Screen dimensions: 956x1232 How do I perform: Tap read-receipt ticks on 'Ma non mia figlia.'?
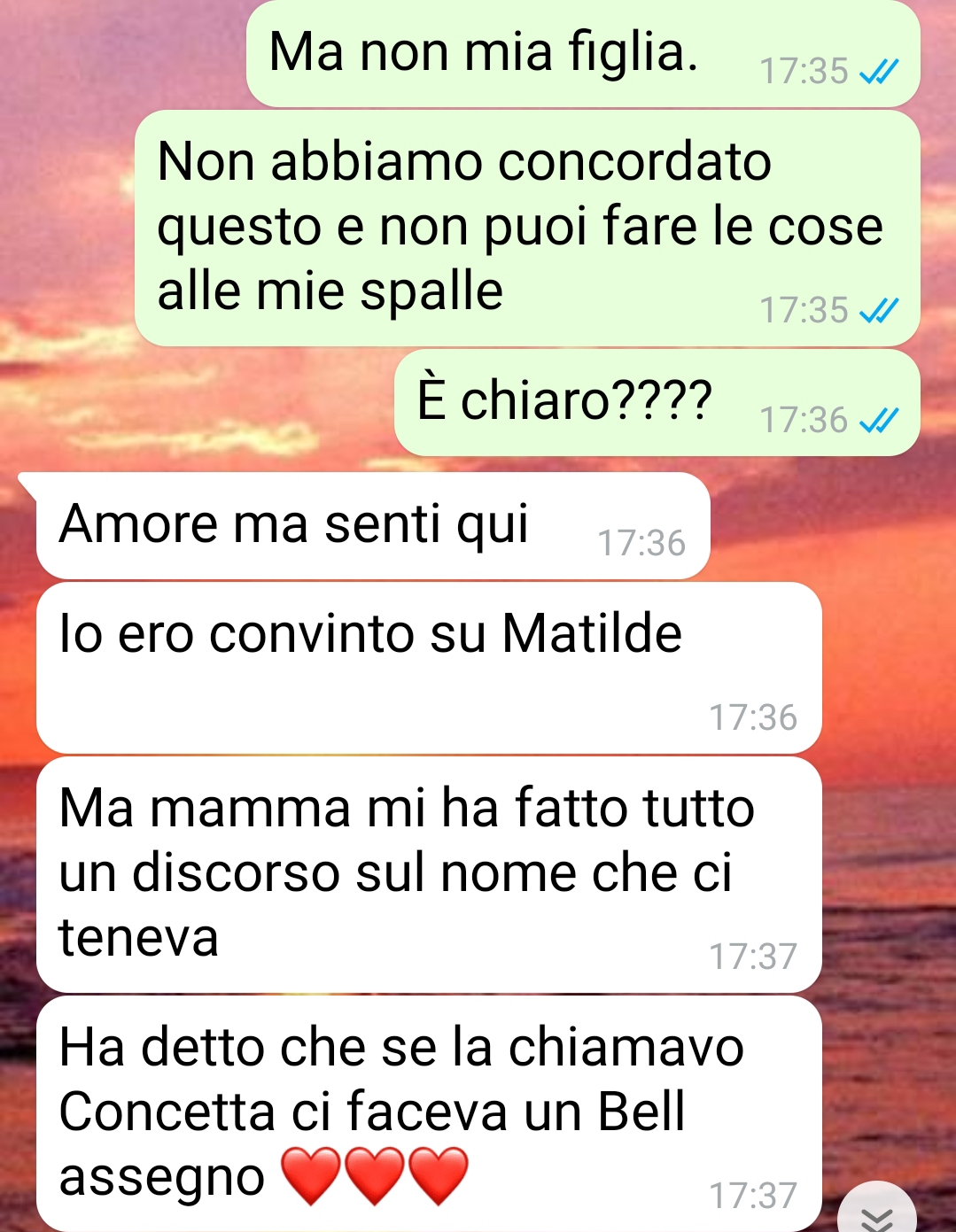tap(880, 71)
